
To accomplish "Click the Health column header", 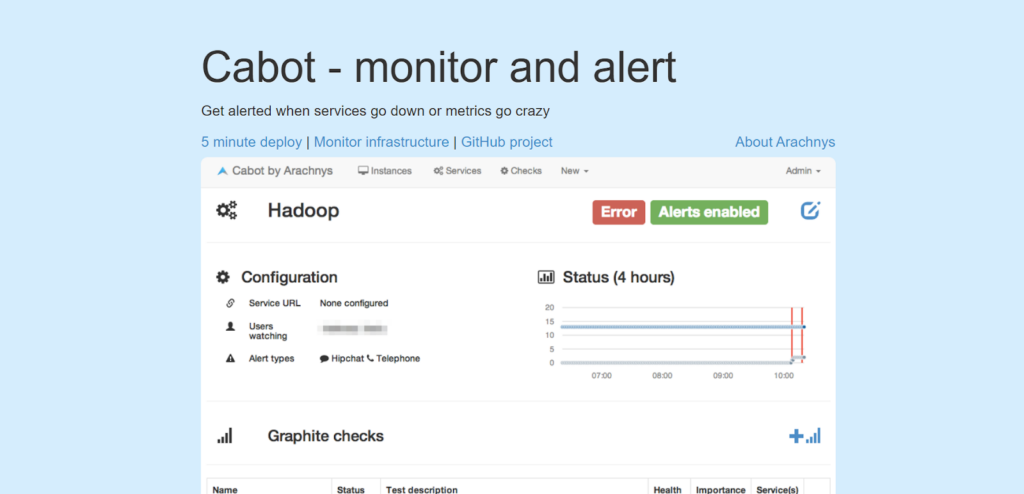I will click(667, 489).
